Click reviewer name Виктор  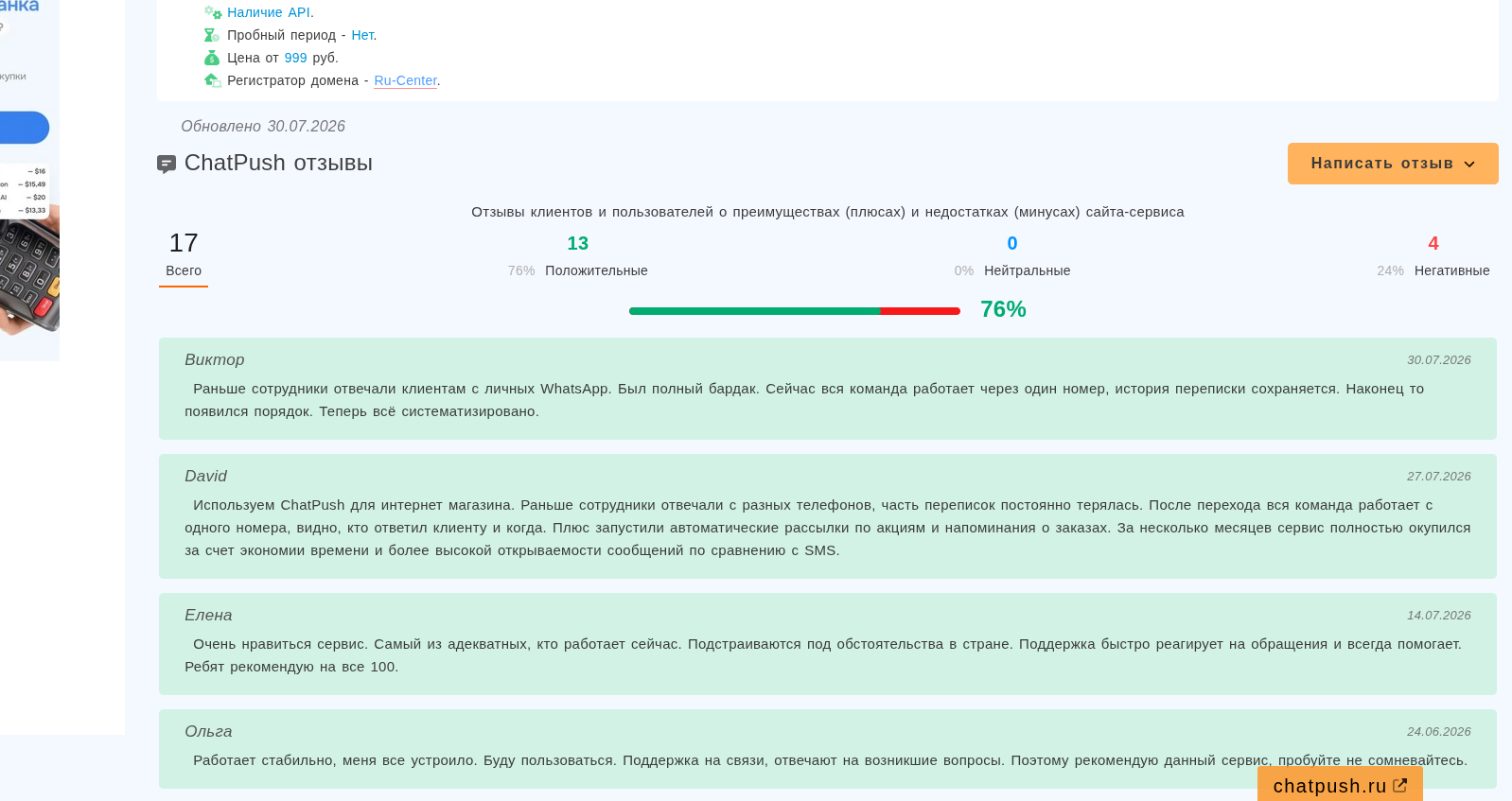[x=215, y=359]
